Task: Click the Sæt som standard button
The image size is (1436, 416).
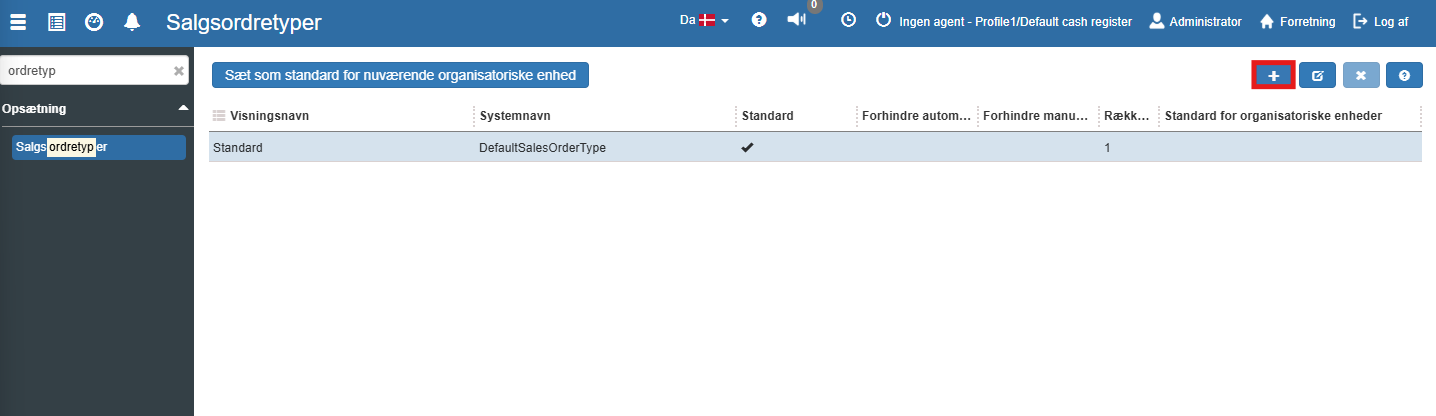Action: coord(400,75)
